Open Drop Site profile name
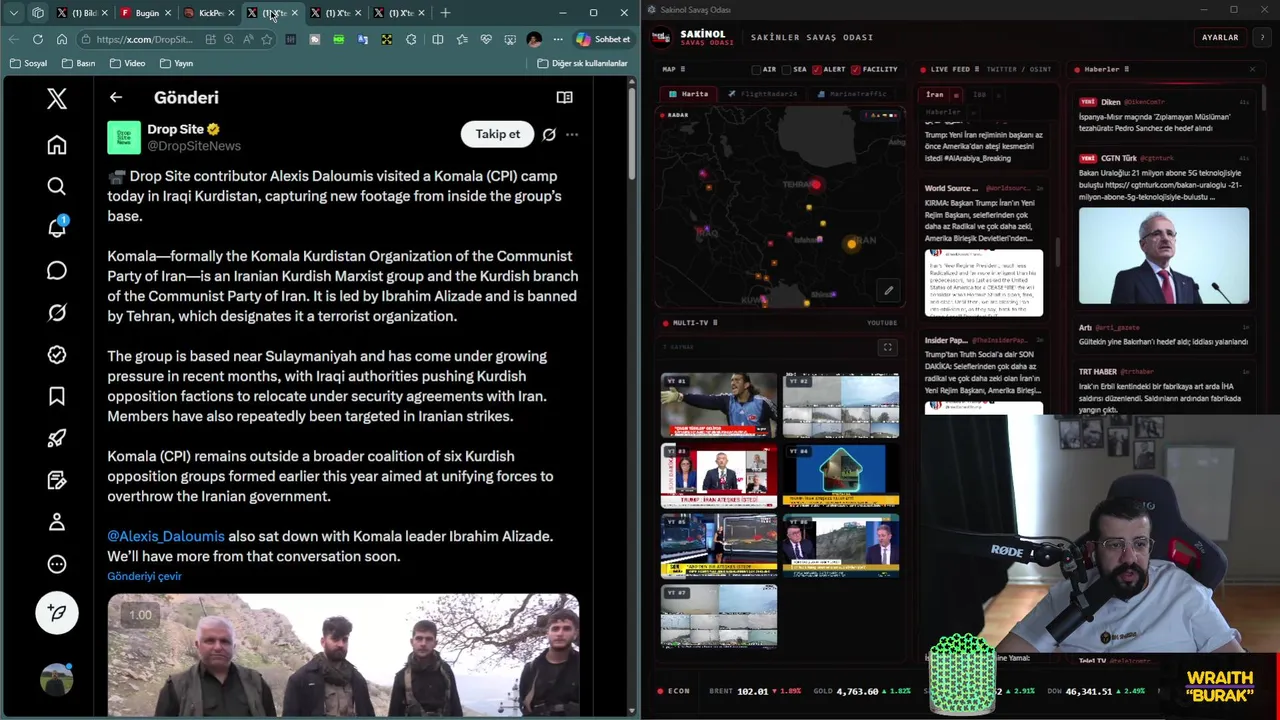The width and height of the screenshot is (1280, 720). pyautogui.click(x=176, y=129)
